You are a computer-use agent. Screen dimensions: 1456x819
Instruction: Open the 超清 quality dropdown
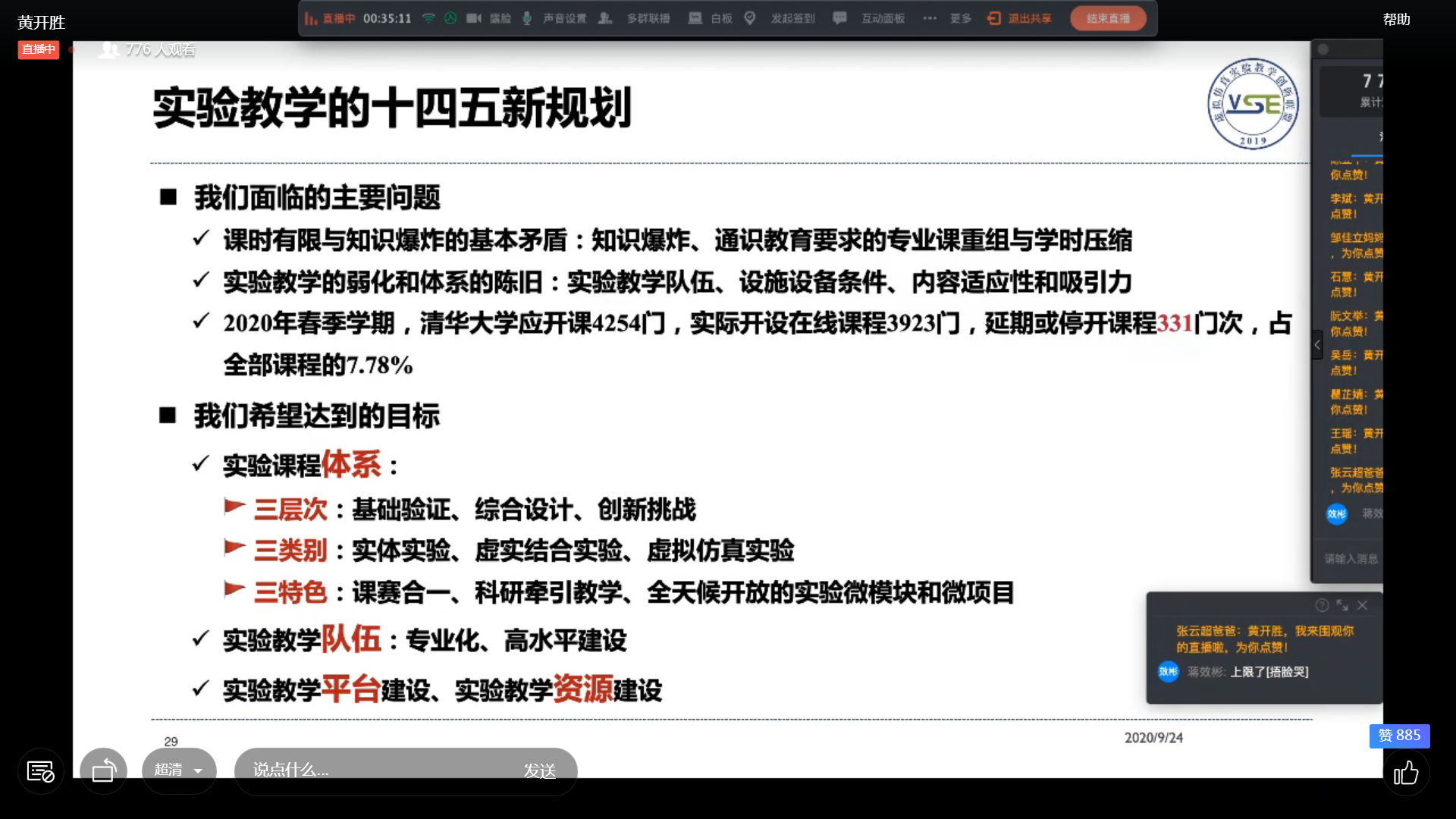[179, 770]
